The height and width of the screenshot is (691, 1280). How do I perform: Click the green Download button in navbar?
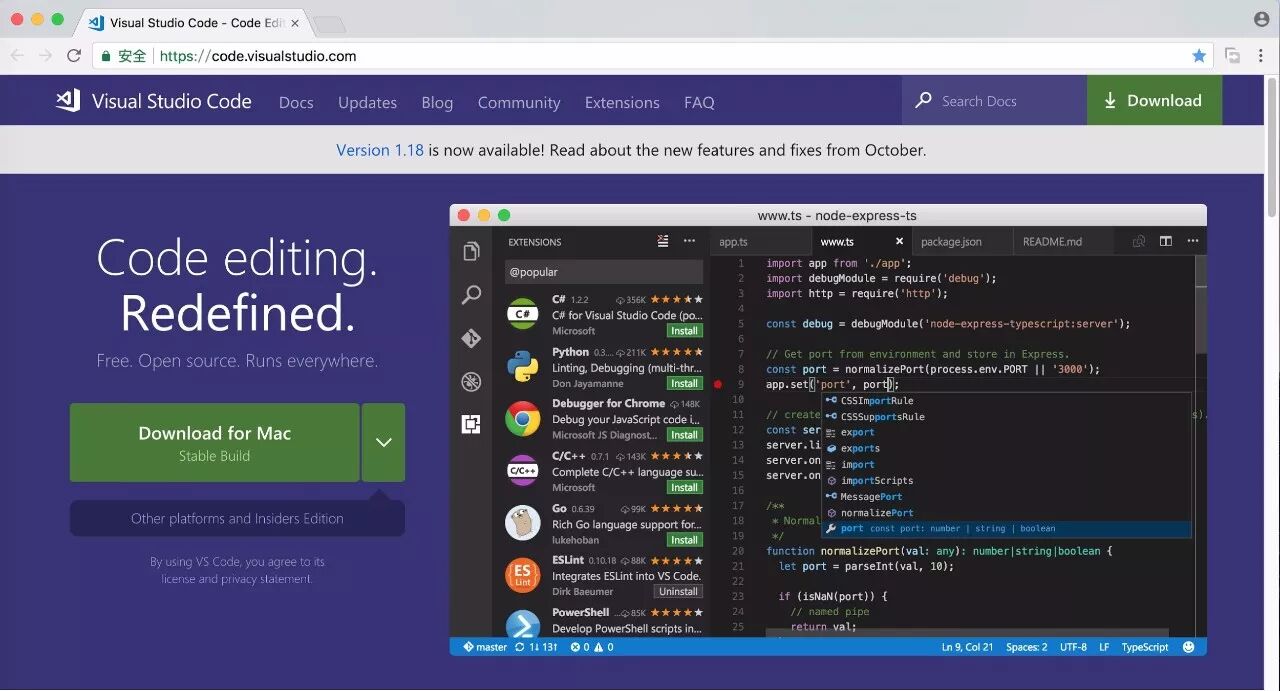click(1154, 100)
